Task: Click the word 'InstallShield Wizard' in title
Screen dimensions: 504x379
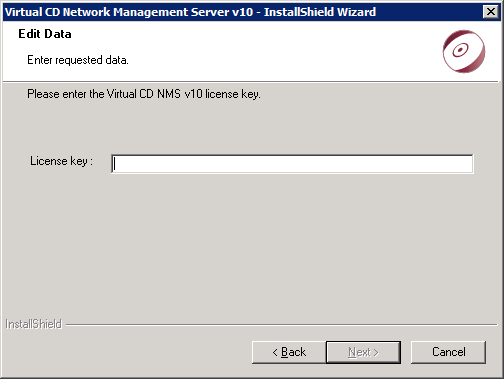Action: point(320,12)
